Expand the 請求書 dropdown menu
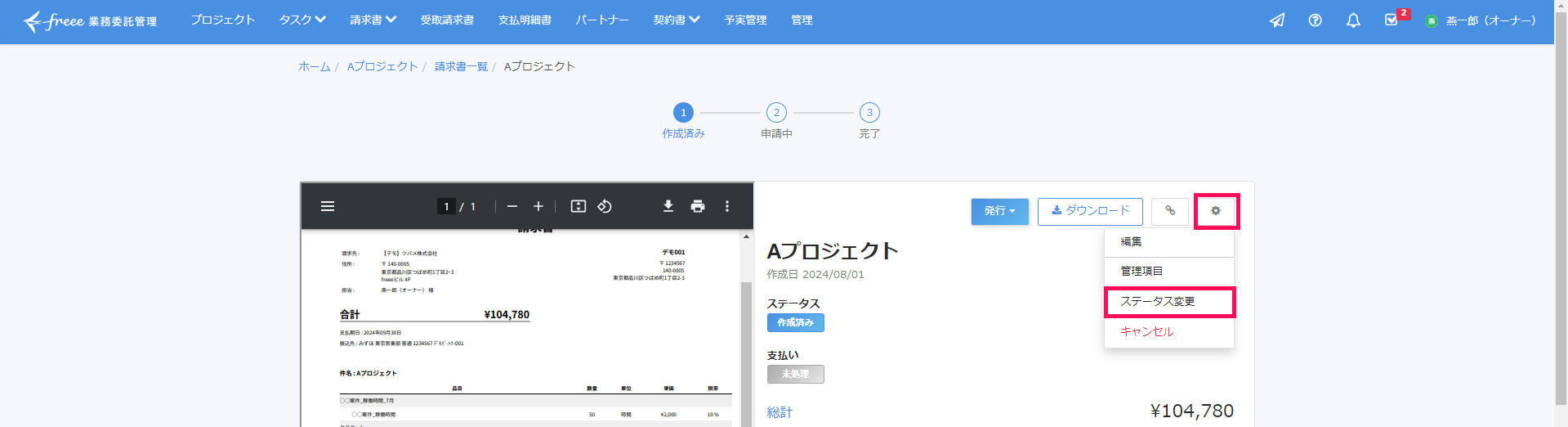1568x427 pixels. (373, 20)
